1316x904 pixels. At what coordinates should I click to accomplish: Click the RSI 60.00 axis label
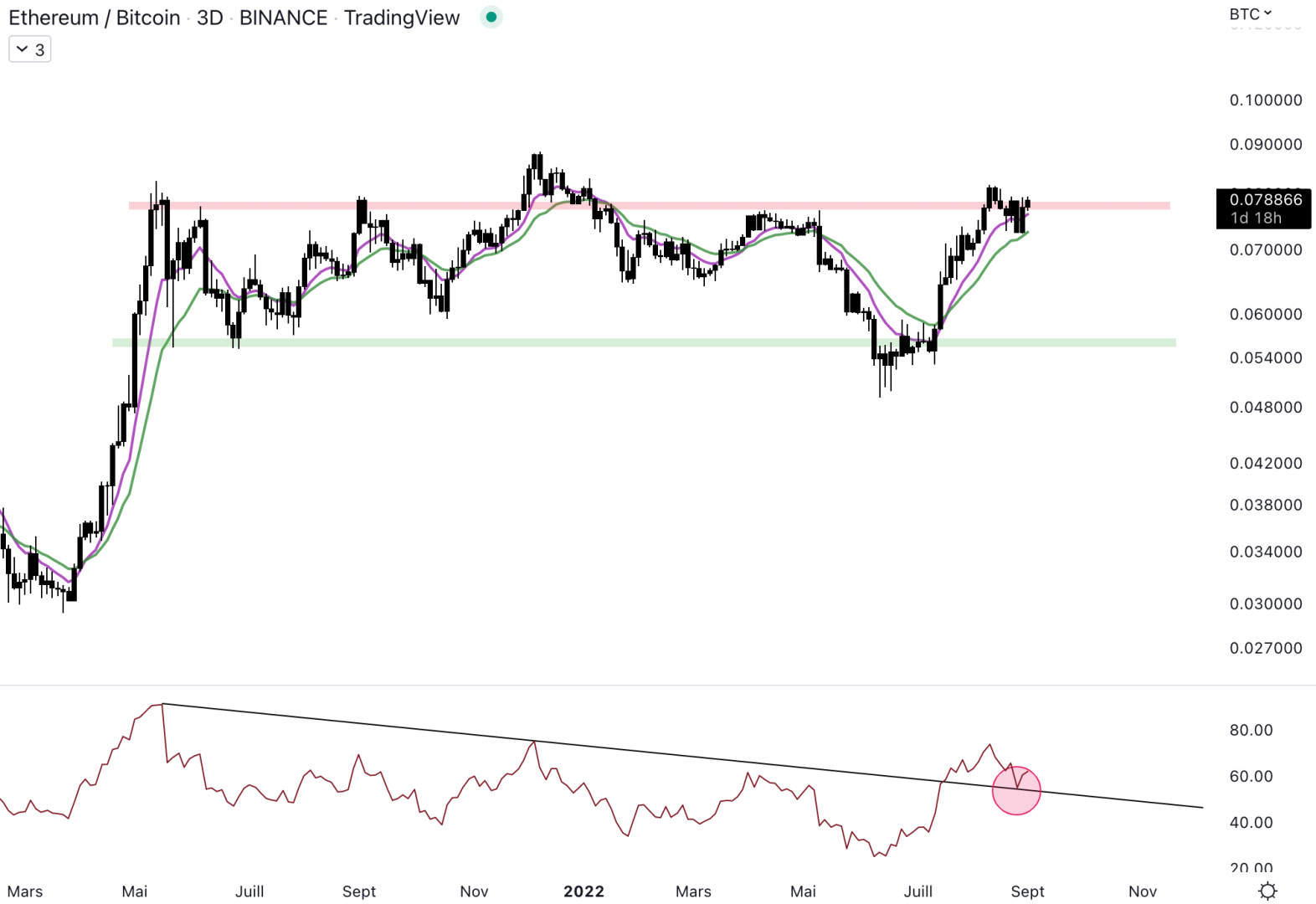click(1251, 777)
